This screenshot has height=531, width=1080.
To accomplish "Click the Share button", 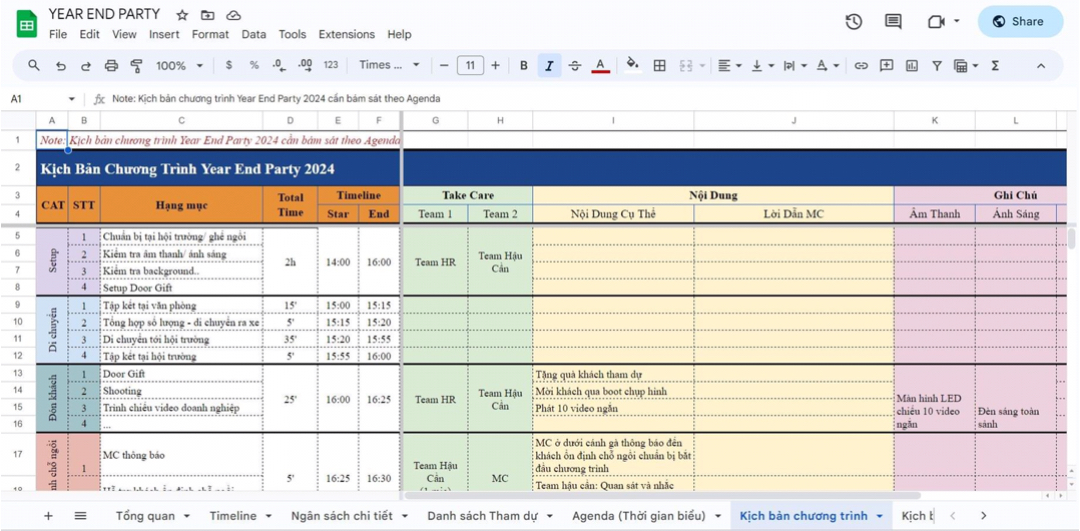I will (1020, 21).
